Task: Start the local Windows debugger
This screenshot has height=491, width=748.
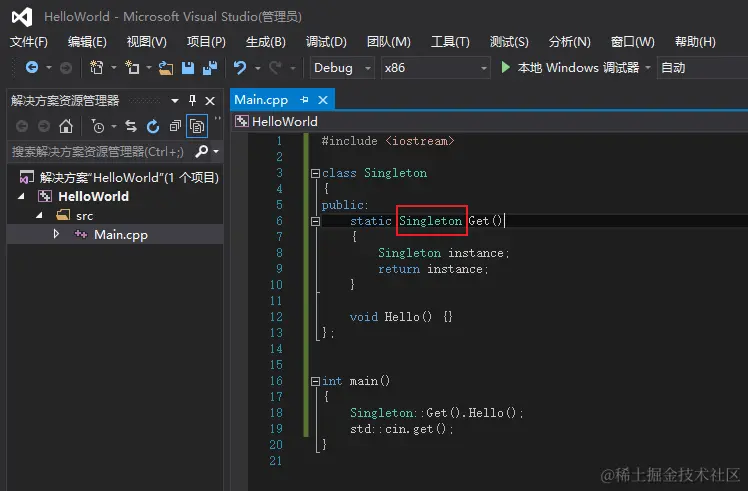Action: coord(570,68)
